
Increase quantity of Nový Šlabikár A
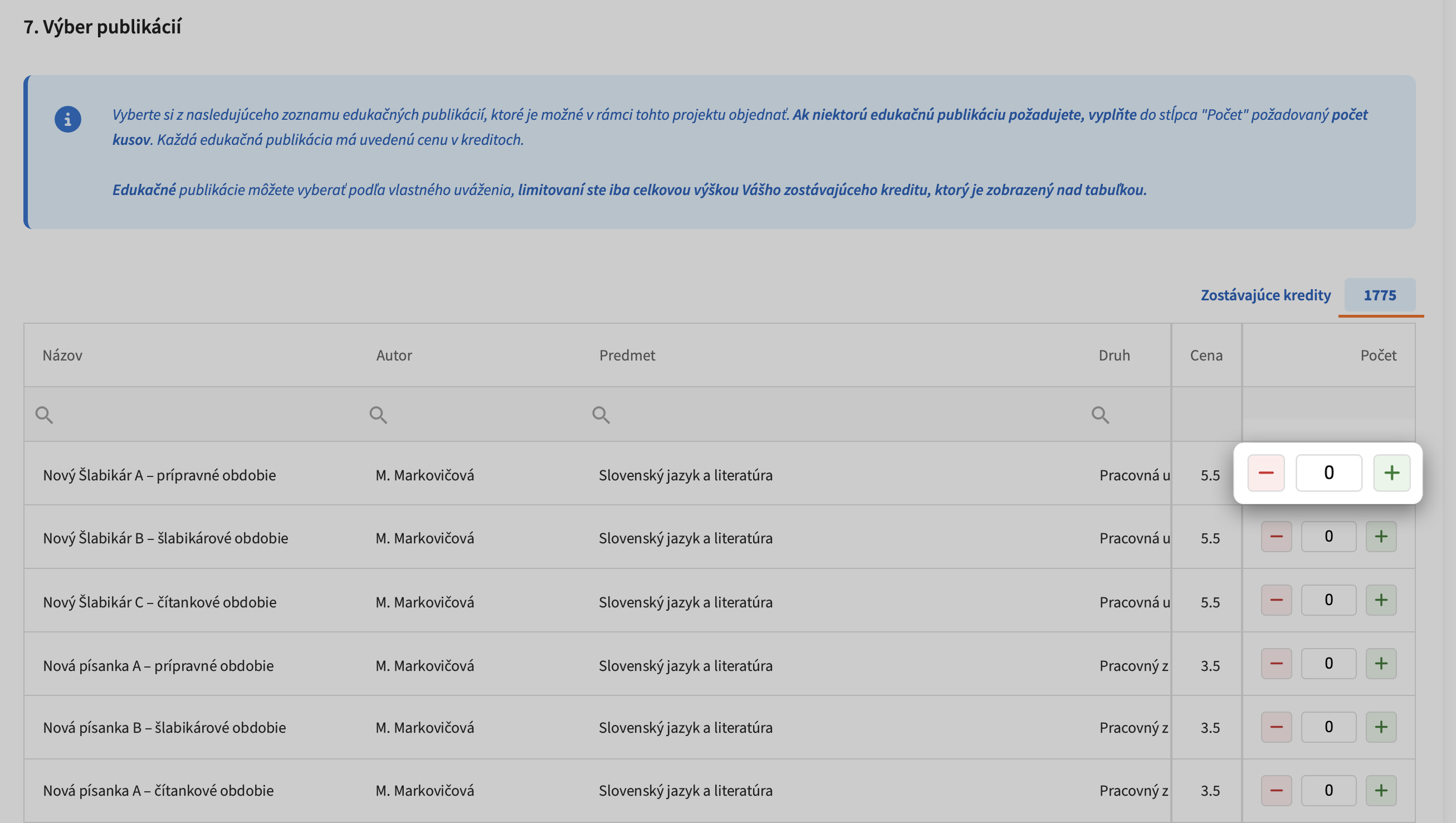(1391, 473)
